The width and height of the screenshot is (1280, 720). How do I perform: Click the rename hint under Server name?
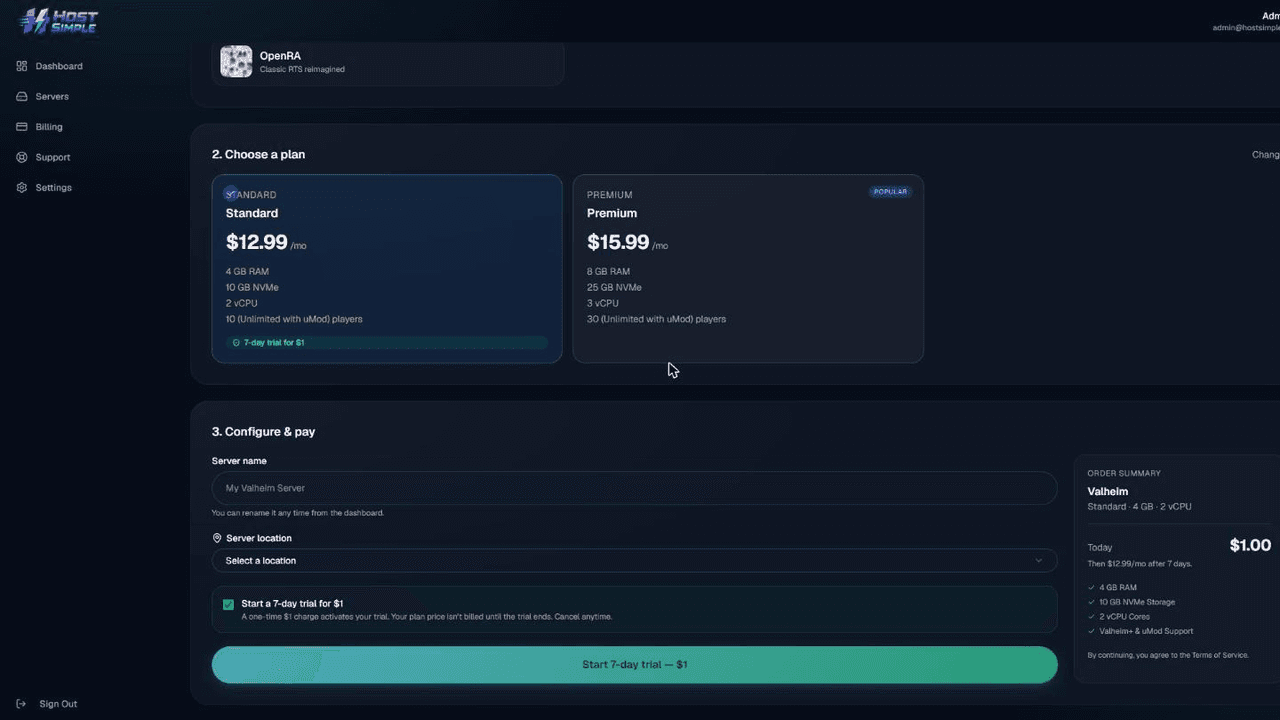(298, 513)
